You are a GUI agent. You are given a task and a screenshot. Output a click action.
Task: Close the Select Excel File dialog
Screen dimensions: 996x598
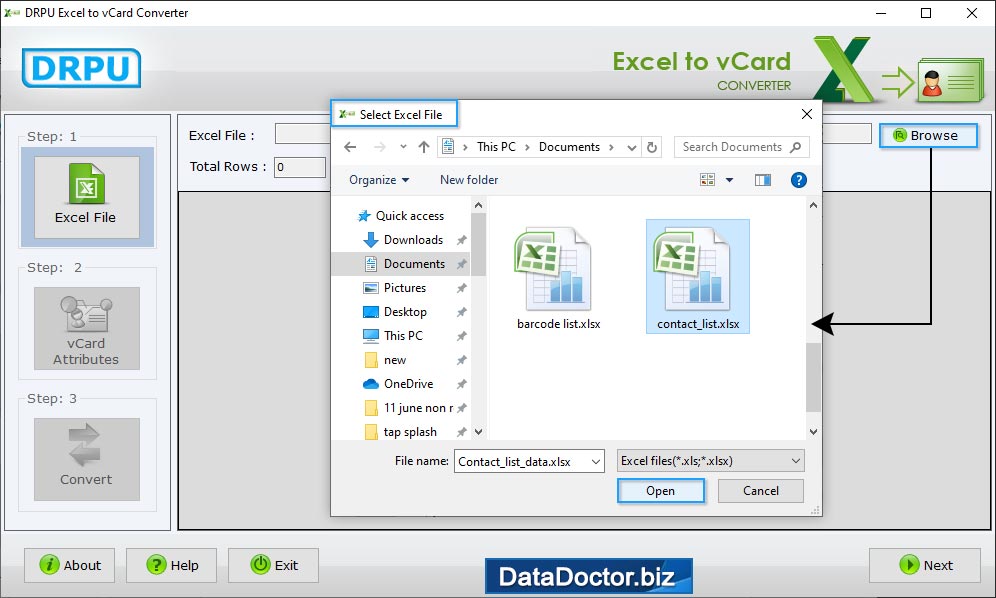[807, 114]
